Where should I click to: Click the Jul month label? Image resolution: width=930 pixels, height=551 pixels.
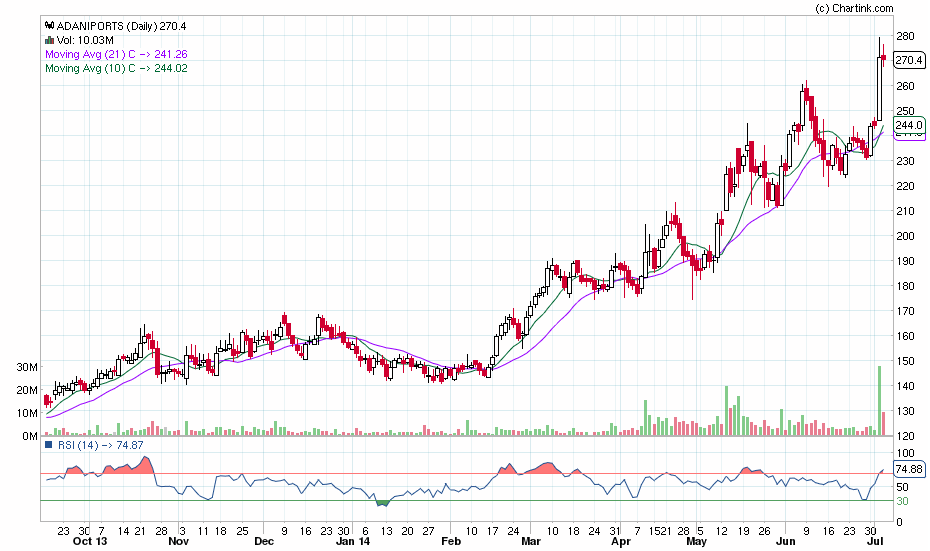[x=875, y=541]
